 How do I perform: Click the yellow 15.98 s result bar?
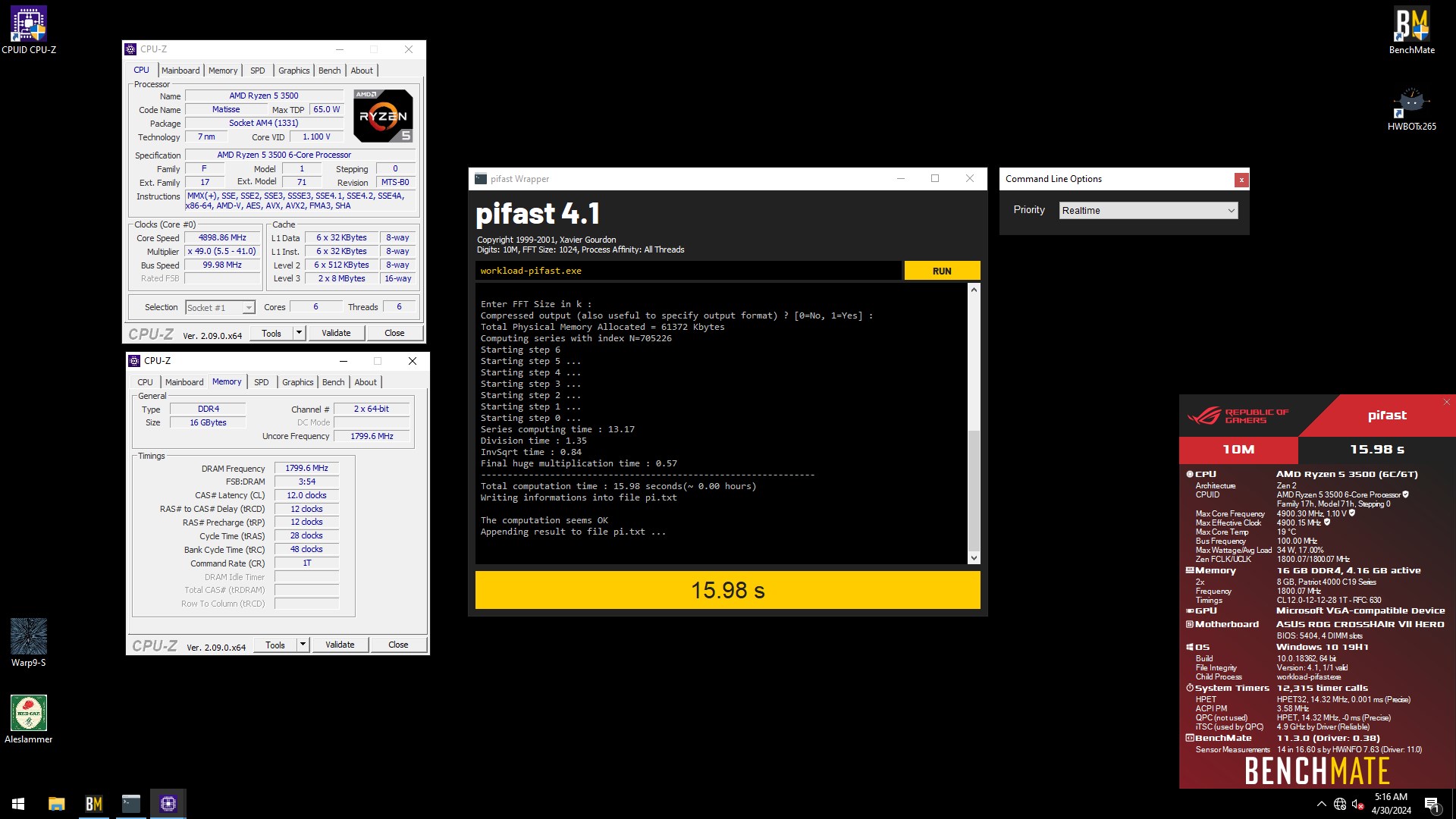[727, 590]
